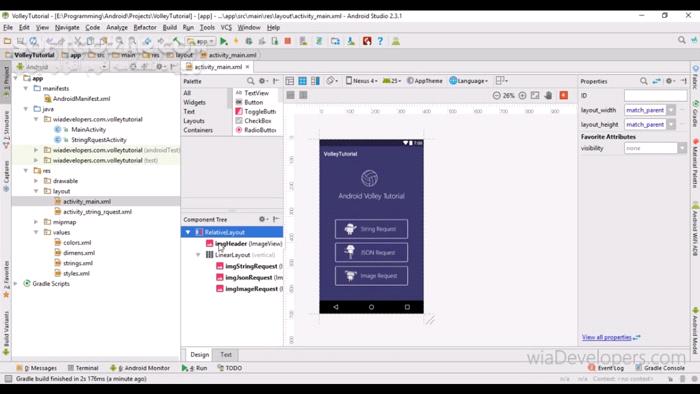
Task: Click the AppTheme selector button
Action: [x=425, y=81]
